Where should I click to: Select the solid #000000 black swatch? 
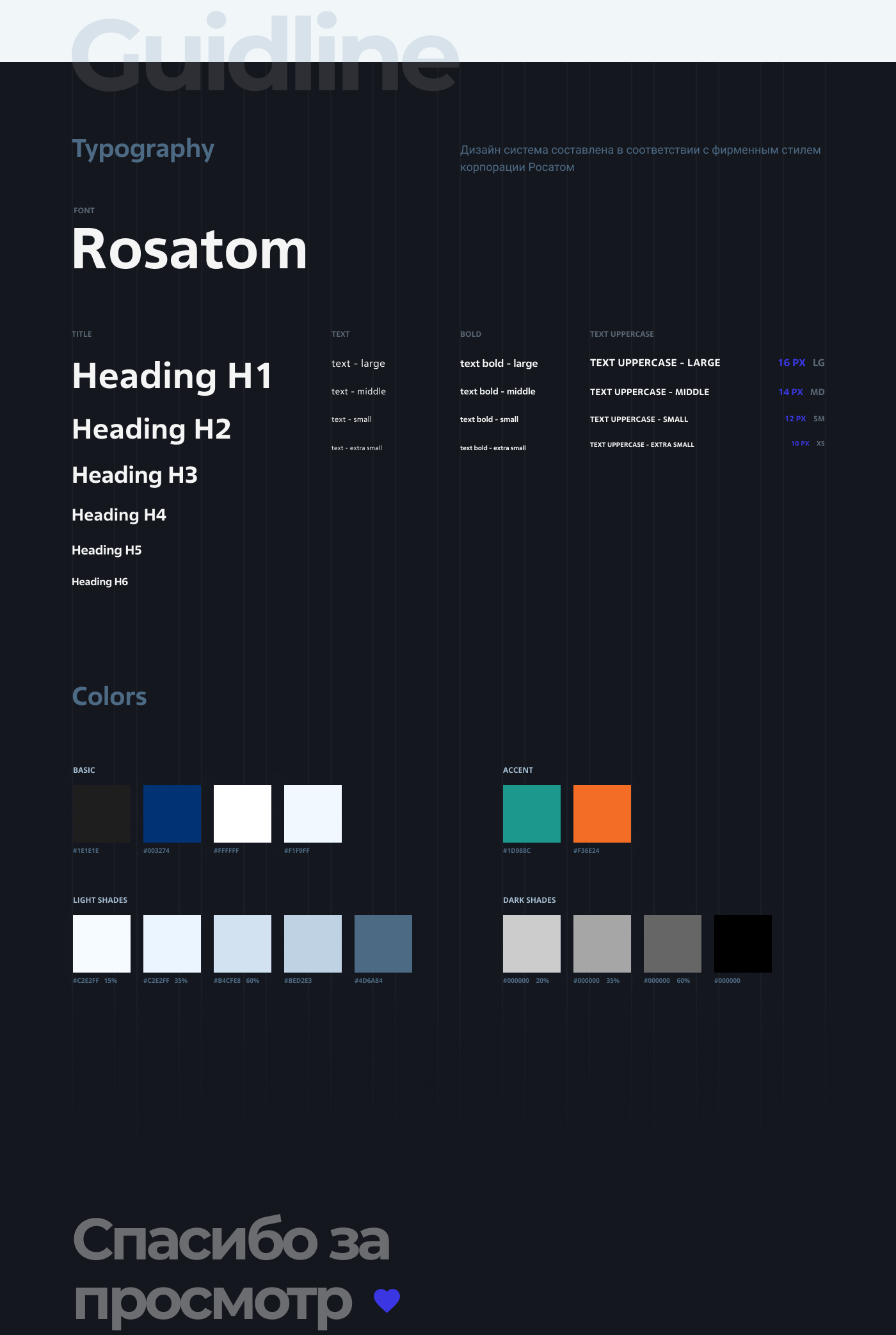pos(743,944)
